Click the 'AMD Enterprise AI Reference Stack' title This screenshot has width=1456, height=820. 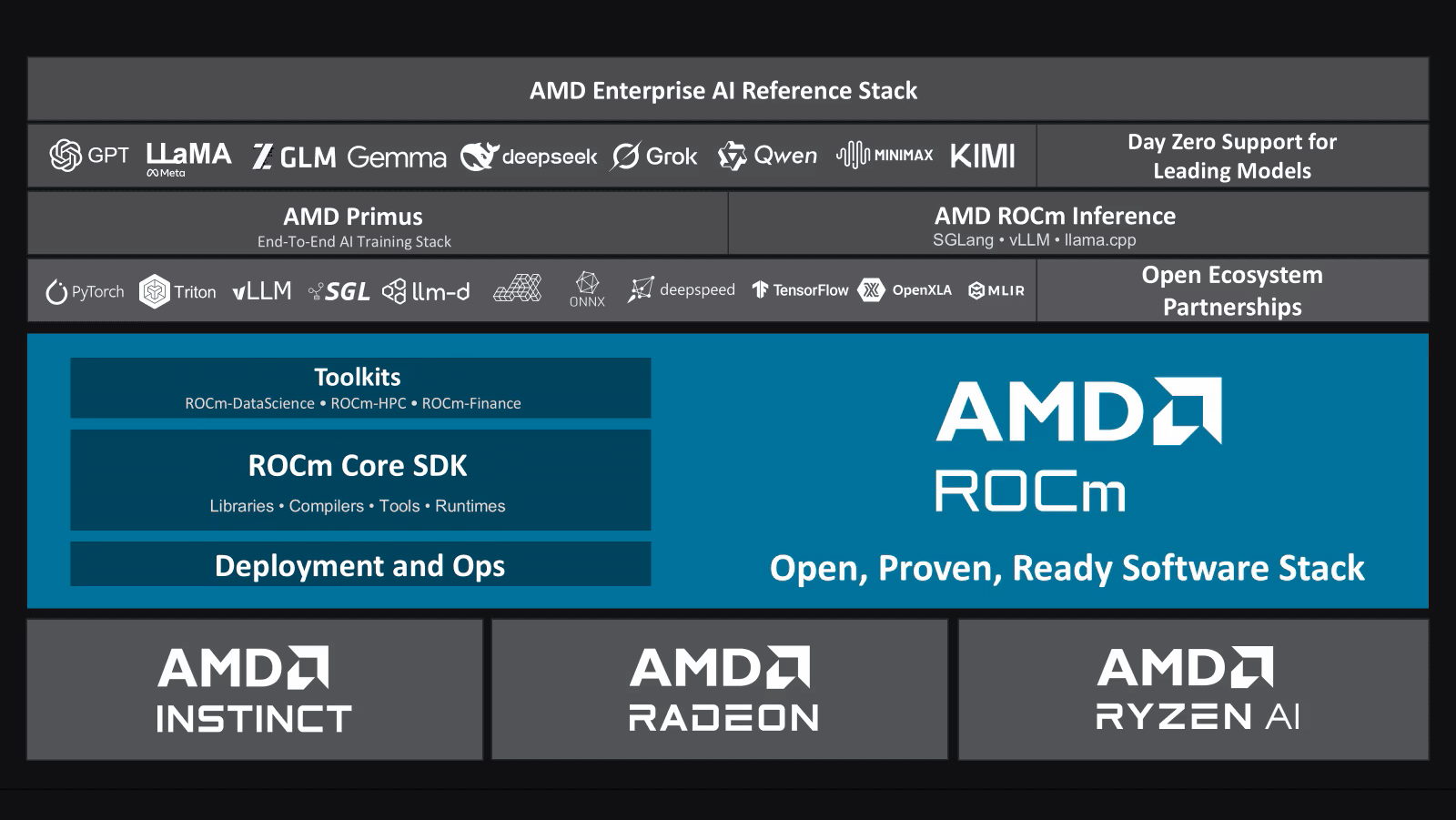(x=723, y=90)
